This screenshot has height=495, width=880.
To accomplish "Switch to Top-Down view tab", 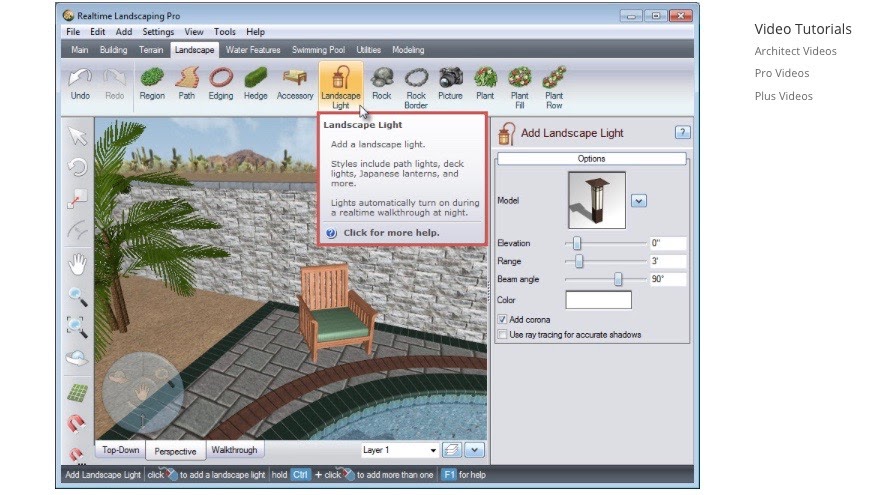I will pyautogui.click(x=121, y=450).
